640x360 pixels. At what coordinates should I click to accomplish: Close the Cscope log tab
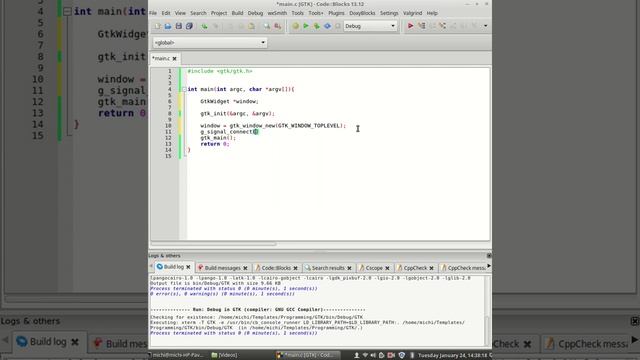tap(387, 268)
